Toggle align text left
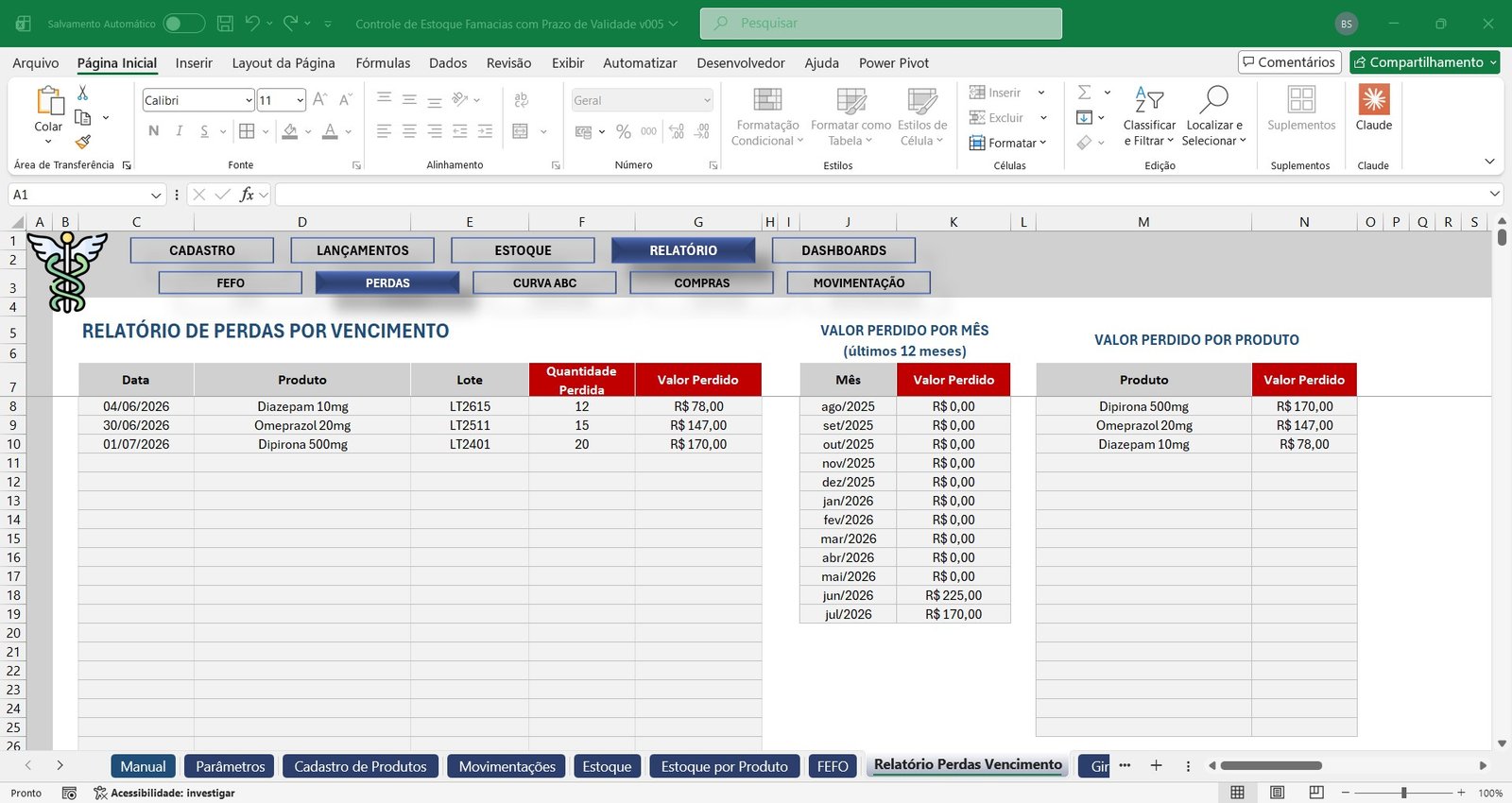Viewport: 1512px width, 803px height. [x=384, y=131]
